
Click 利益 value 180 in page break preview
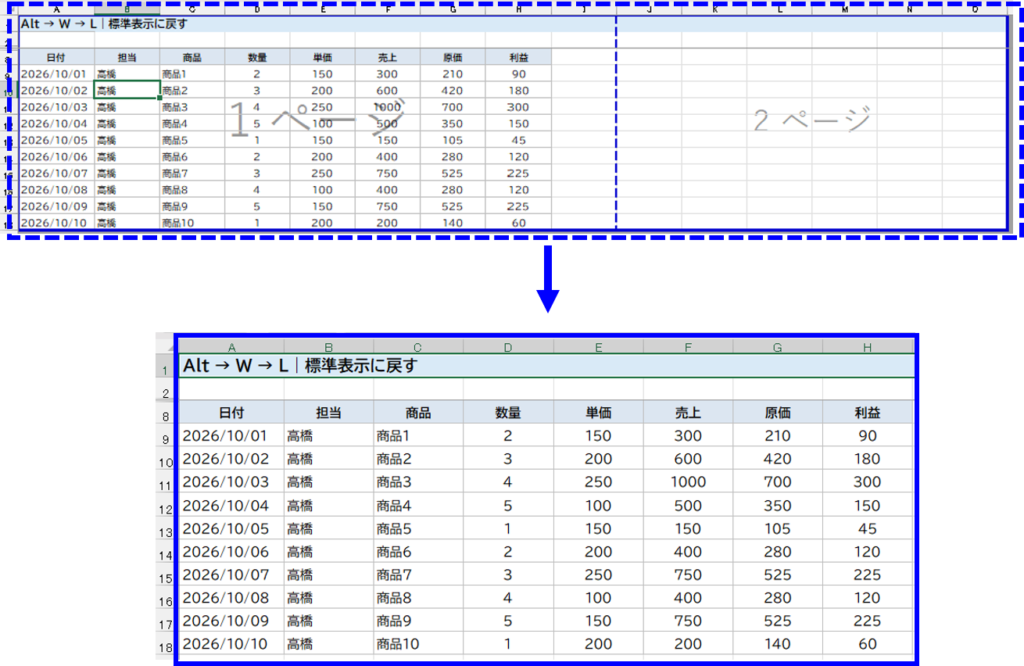519,90
